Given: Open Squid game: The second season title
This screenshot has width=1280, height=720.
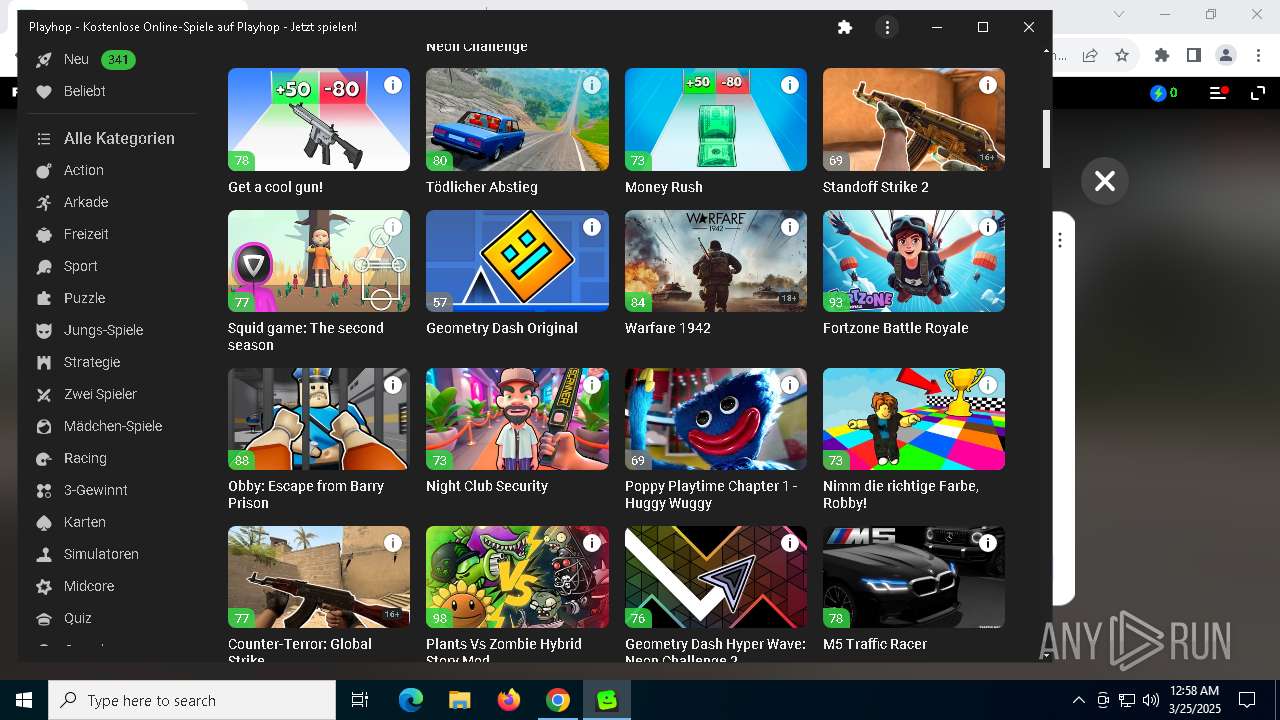Looking at the screenshot, I should click(306, 336).
